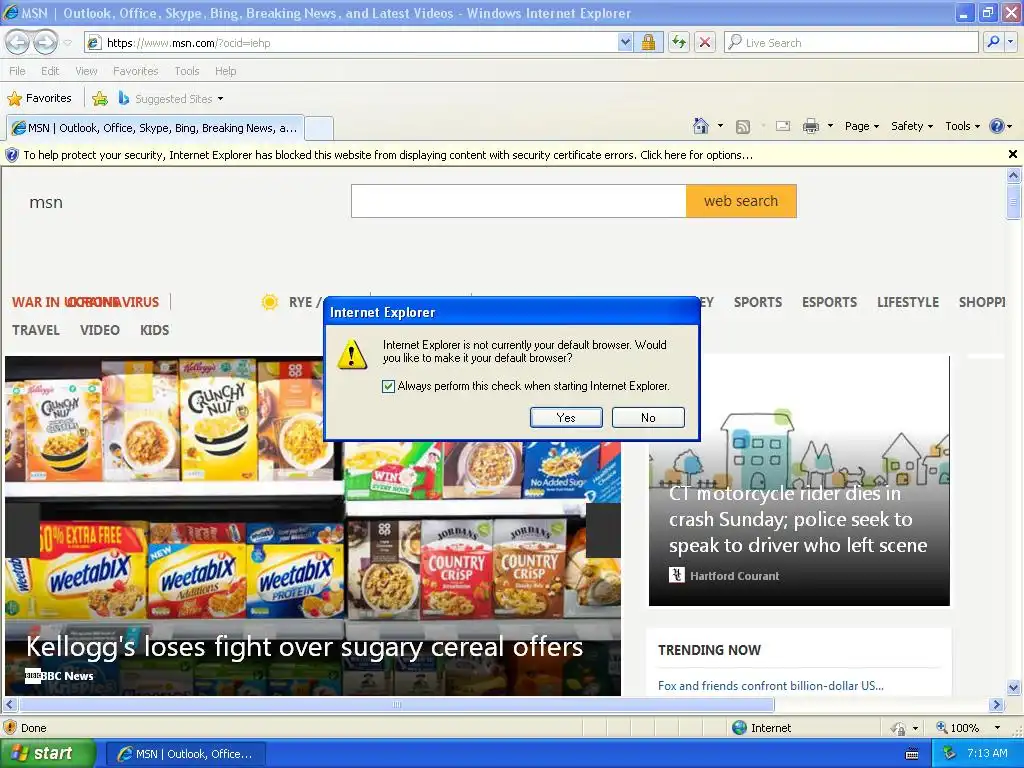Screen dimensions: 1024x768
Task: Click the red Stop loading icon
Action: (705, 42)
